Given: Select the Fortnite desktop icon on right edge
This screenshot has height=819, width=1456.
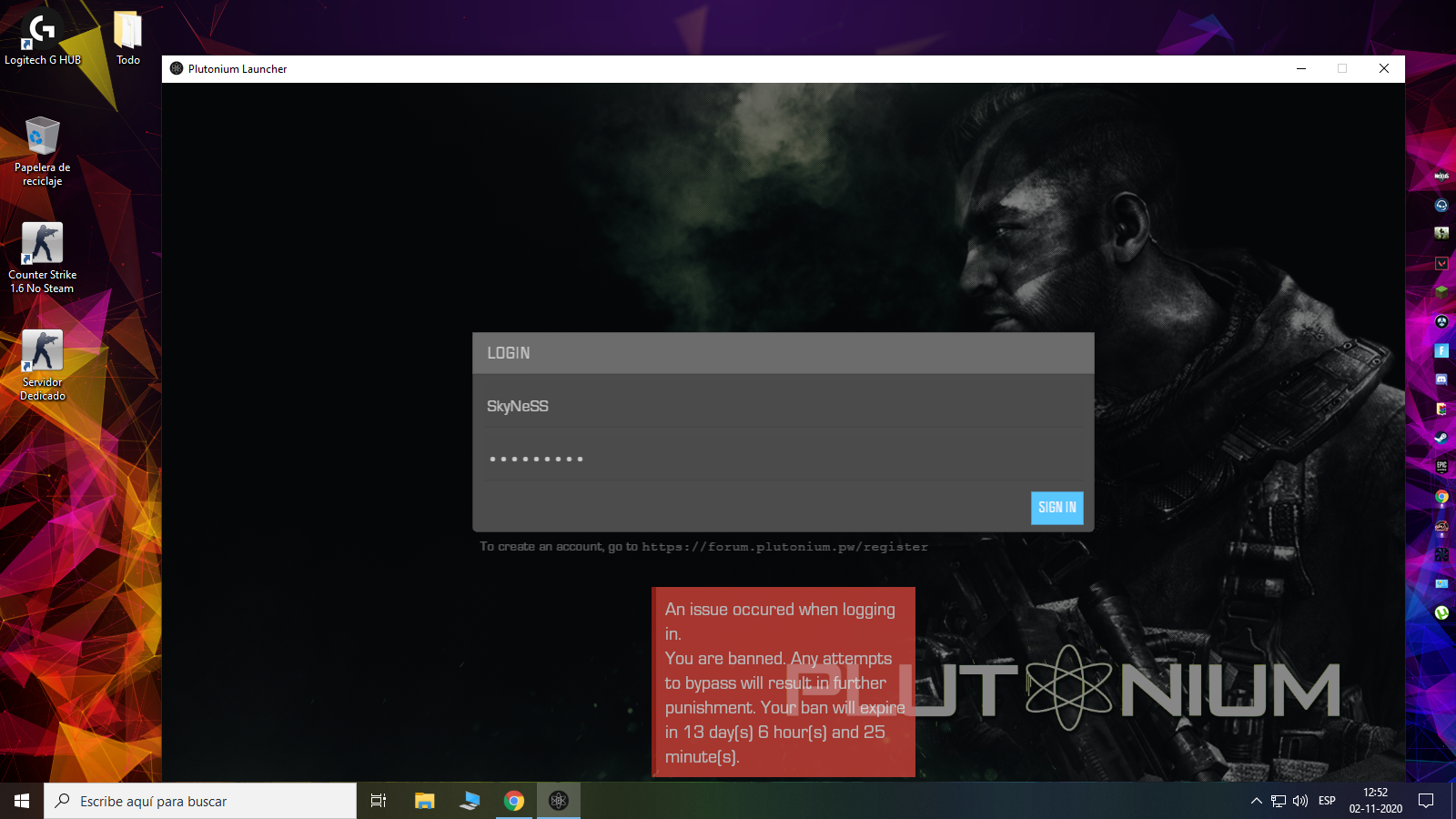Looking at the screenshot, I should point(1441,350).
